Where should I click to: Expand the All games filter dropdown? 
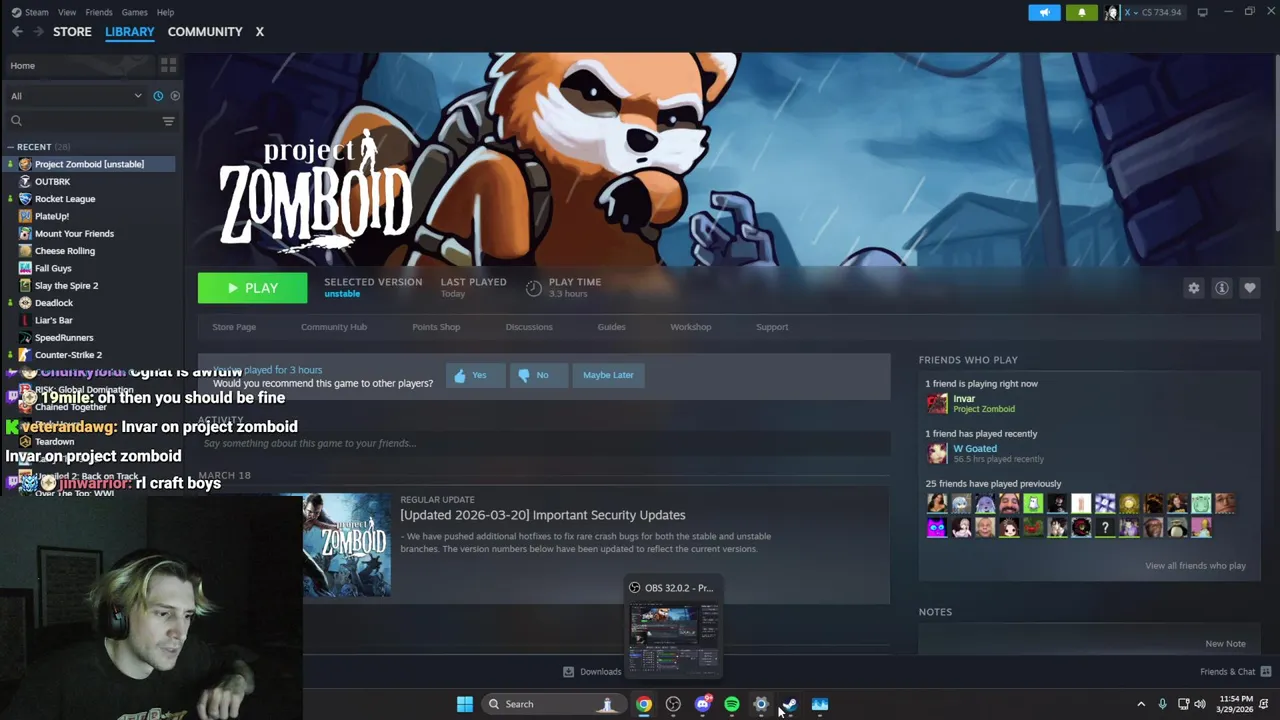[x=76, y=96]
